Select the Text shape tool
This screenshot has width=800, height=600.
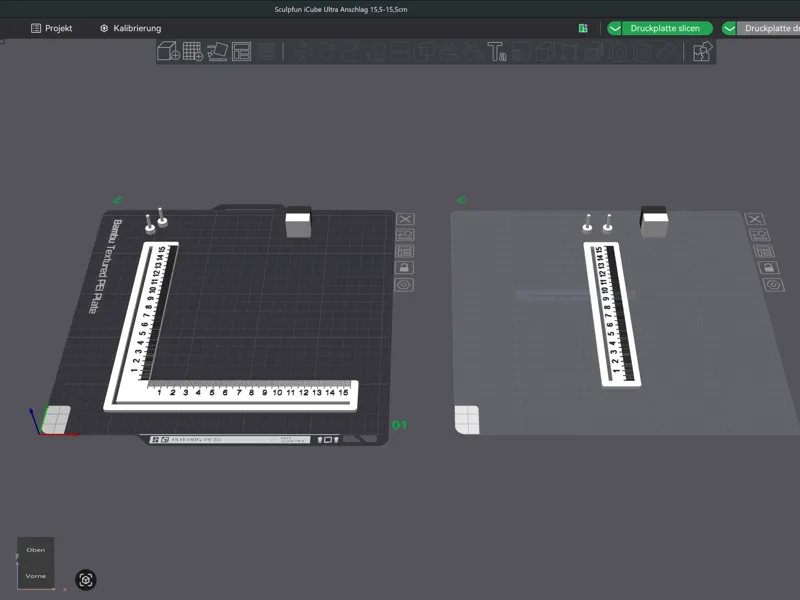496,52
